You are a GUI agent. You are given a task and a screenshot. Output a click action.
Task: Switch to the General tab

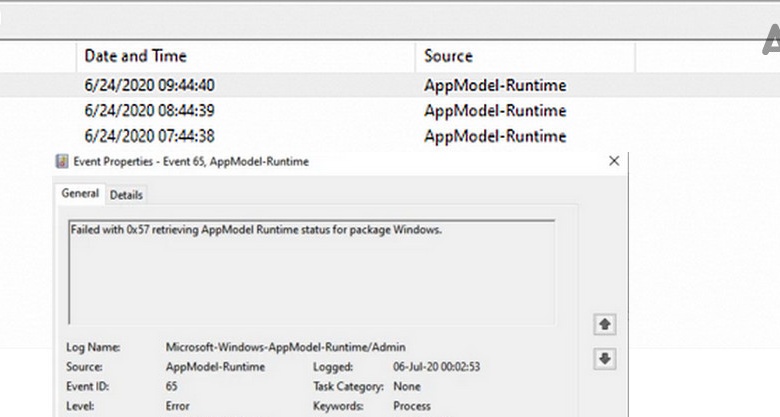[80, 194]
